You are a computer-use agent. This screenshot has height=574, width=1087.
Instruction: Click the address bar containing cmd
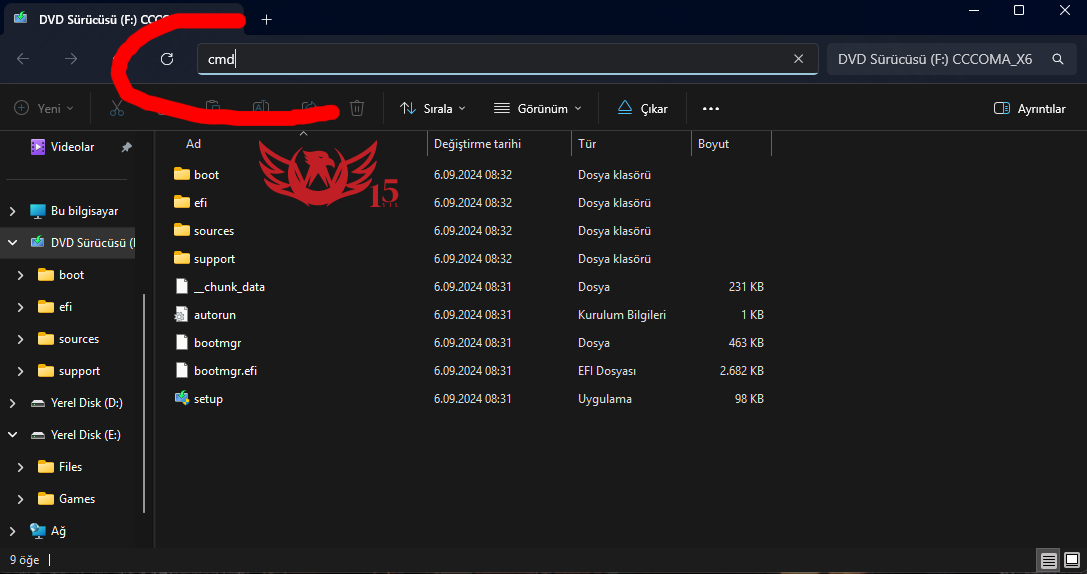pos(490,59)
